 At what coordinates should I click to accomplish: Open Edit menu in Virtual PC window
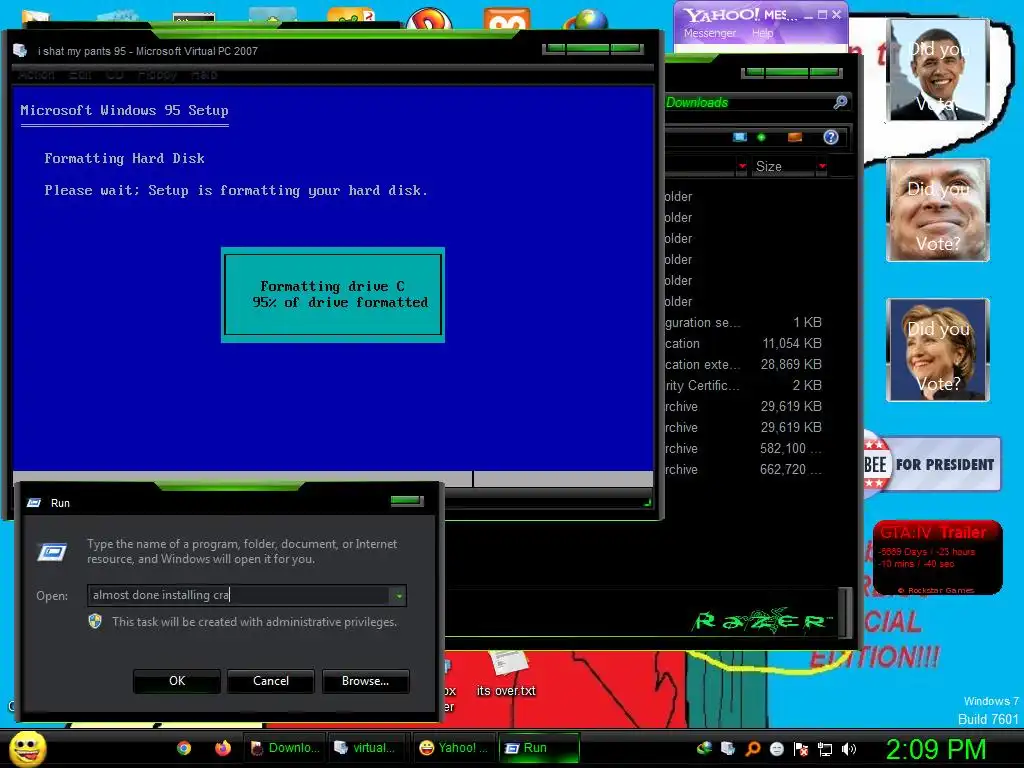tap(80, 75)
